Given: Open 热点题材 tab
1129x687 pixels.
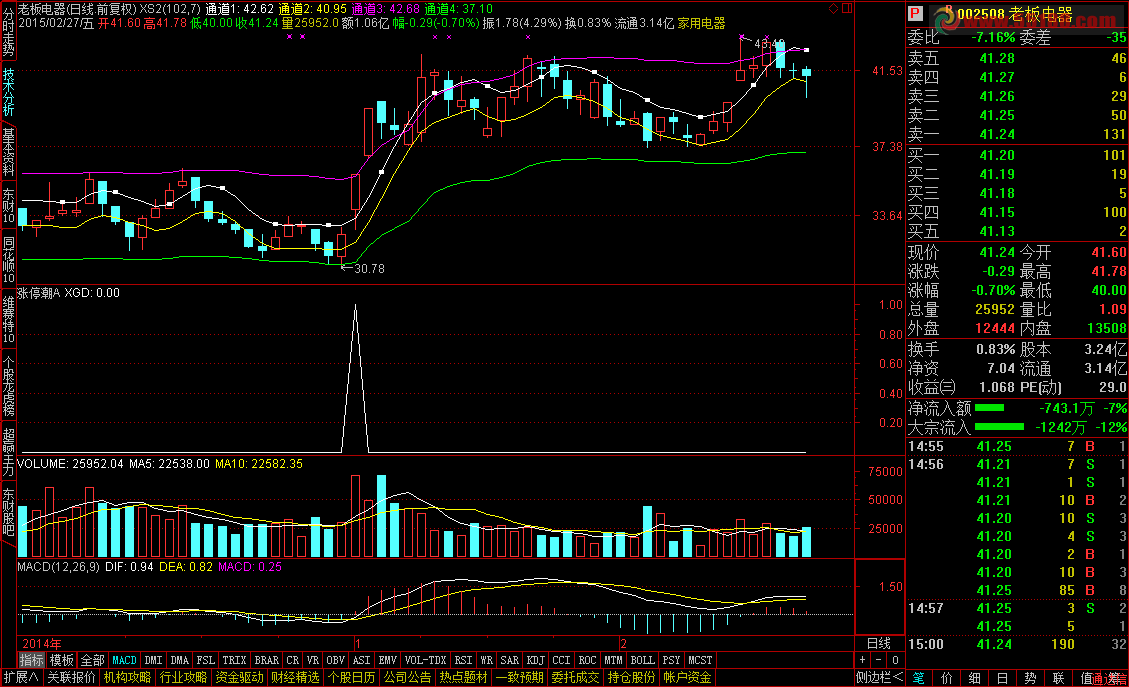Looking at the screenshot, I should [464, 678].
